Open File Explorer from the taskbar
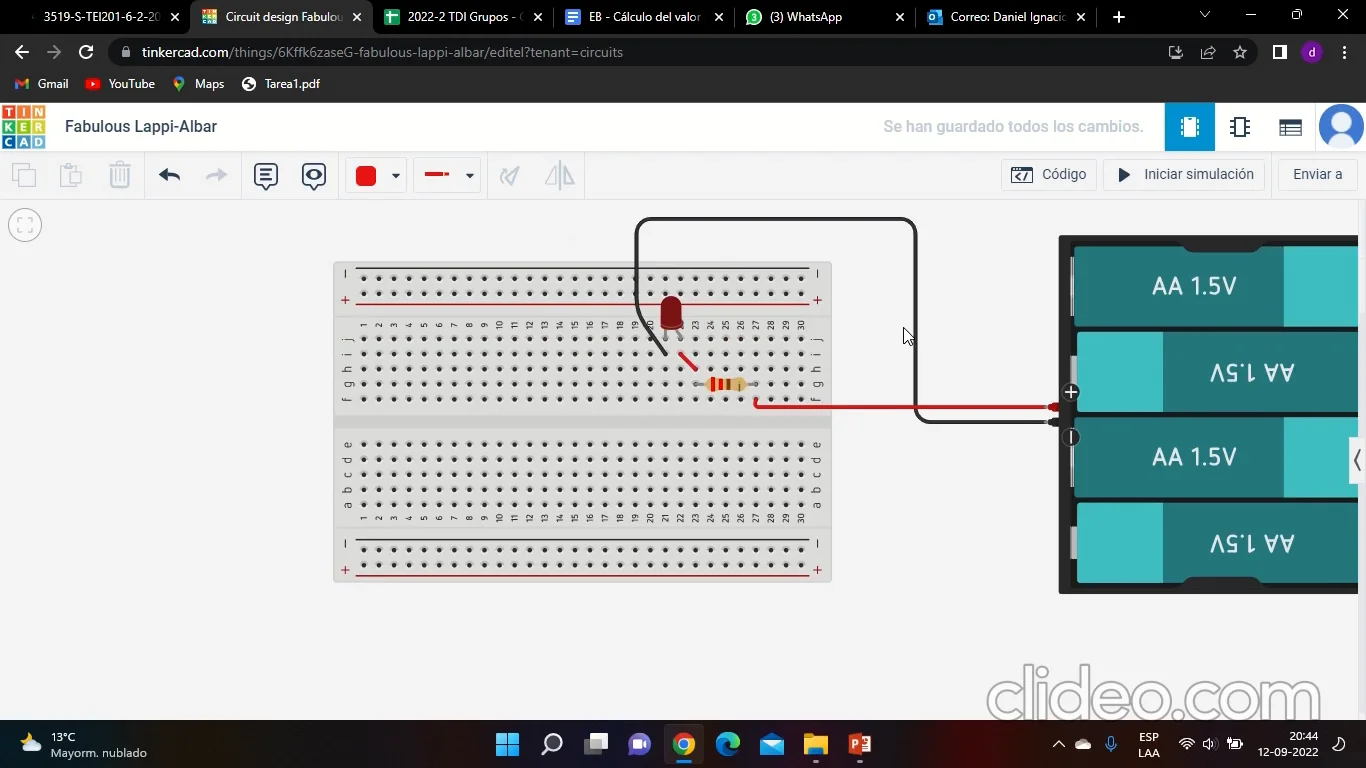Image resolution: width=1366 pixels, height=768 pixels. [x=815, y=744]
